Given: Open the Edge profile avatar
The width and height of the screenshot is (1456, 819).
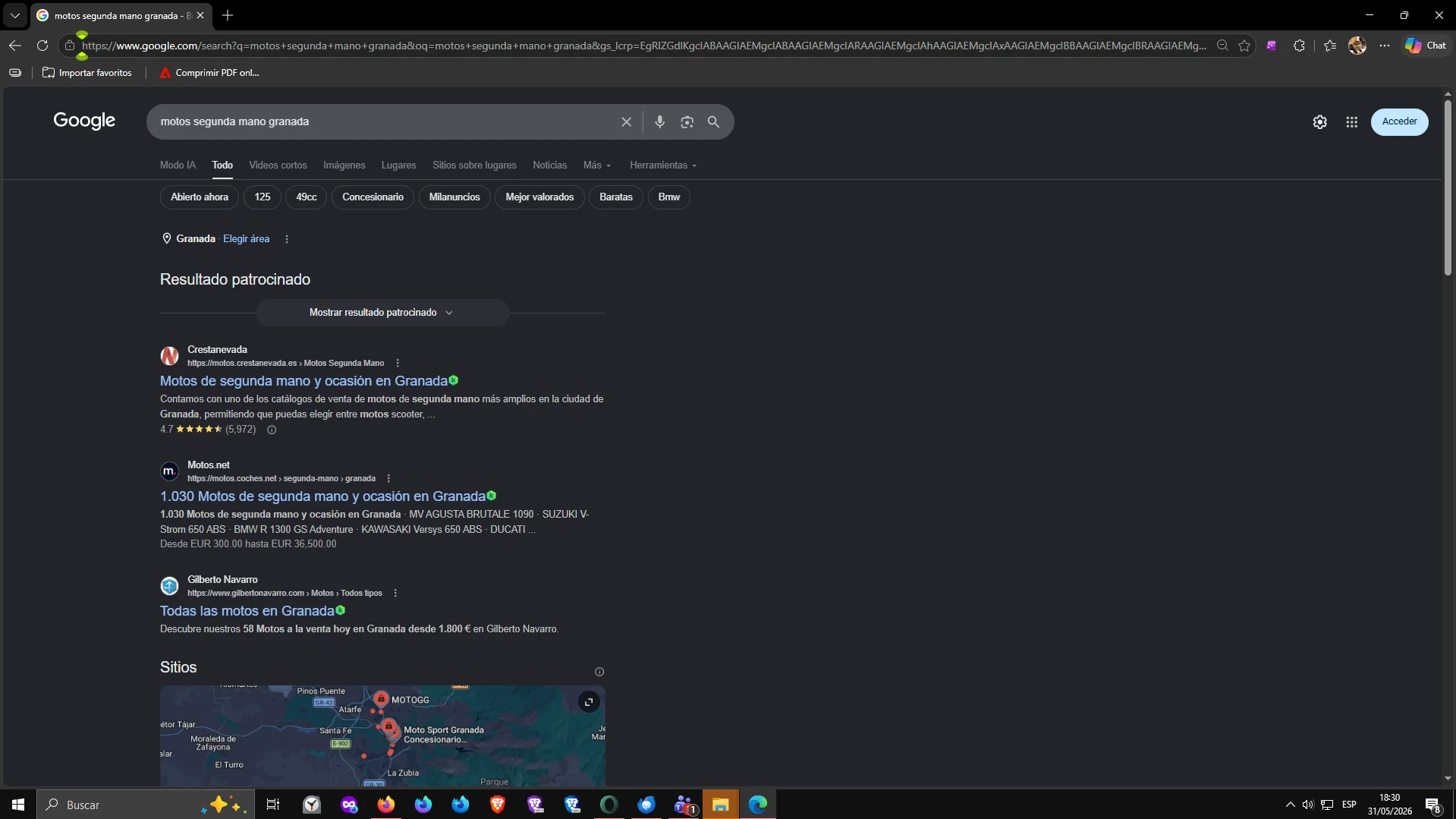Looking at the screenshot, I should (1357, 46).
